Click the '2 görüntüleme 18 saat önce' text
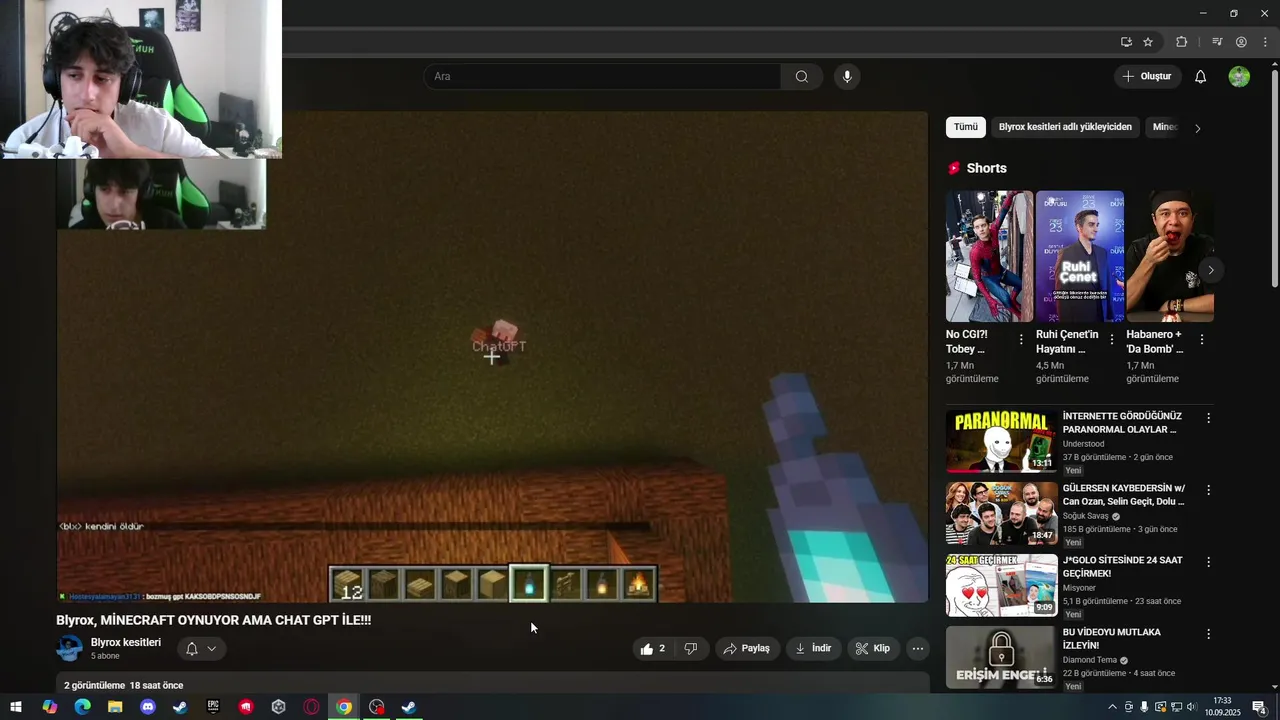Viewport: 1280px width, 720px height. (124, 685)
